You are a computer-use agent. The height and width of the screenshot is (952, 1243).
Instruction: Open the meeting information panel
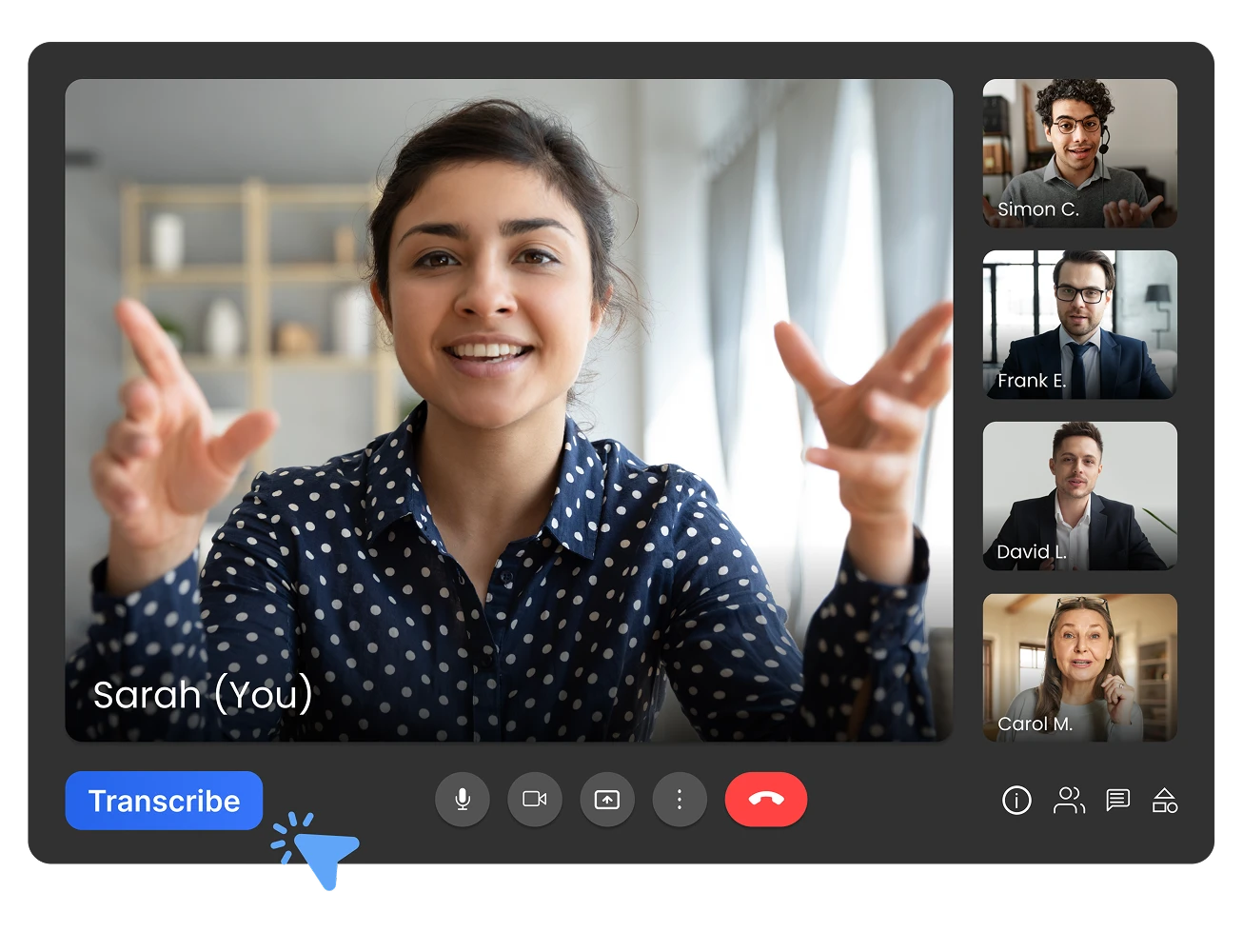pyautogui.click(x=1016, y=802)
